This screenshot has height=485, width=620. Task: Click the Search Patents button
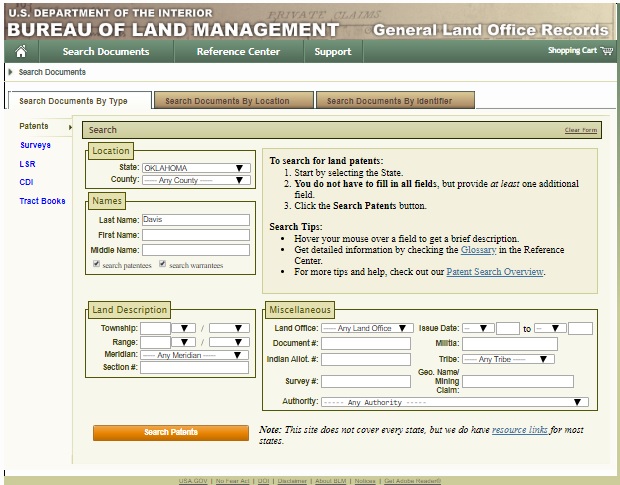tap(171, 432)
